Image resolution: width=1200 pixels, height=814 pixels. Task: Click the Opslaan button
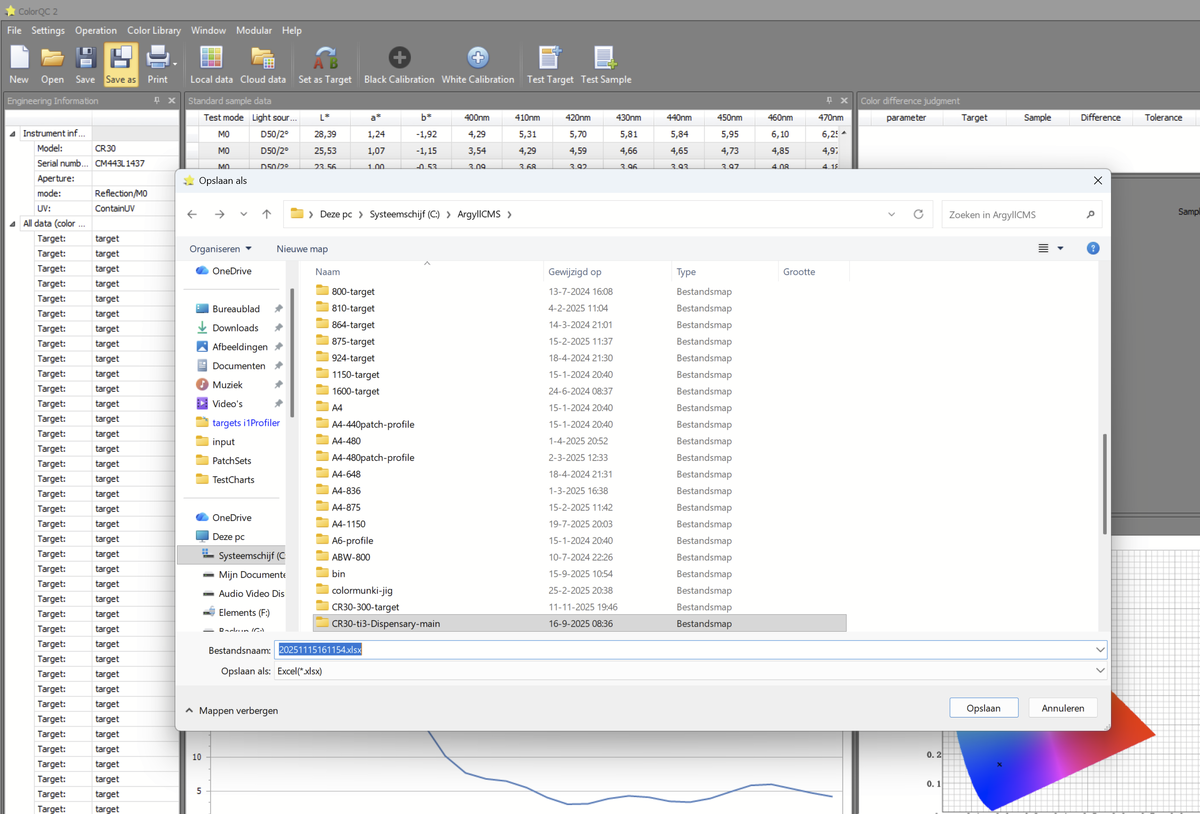[983, 708]
